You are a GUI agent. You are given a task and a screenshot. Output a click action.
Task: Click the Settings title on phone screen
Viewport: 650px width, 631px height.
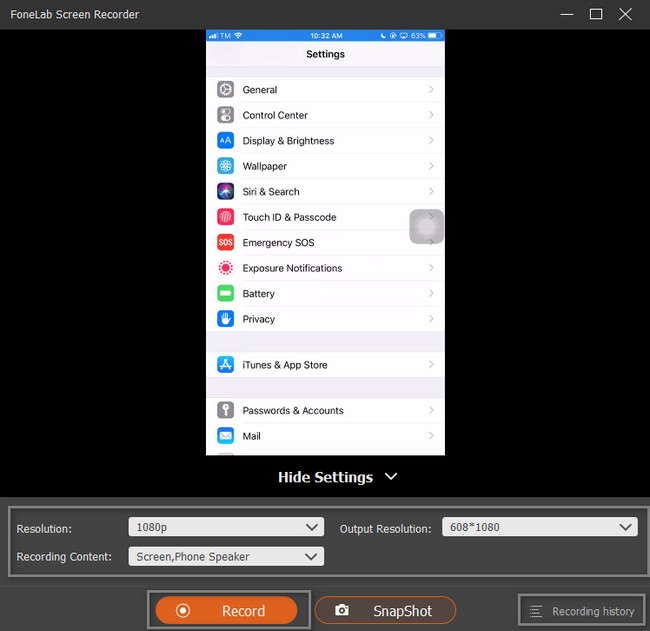[325, 54]
